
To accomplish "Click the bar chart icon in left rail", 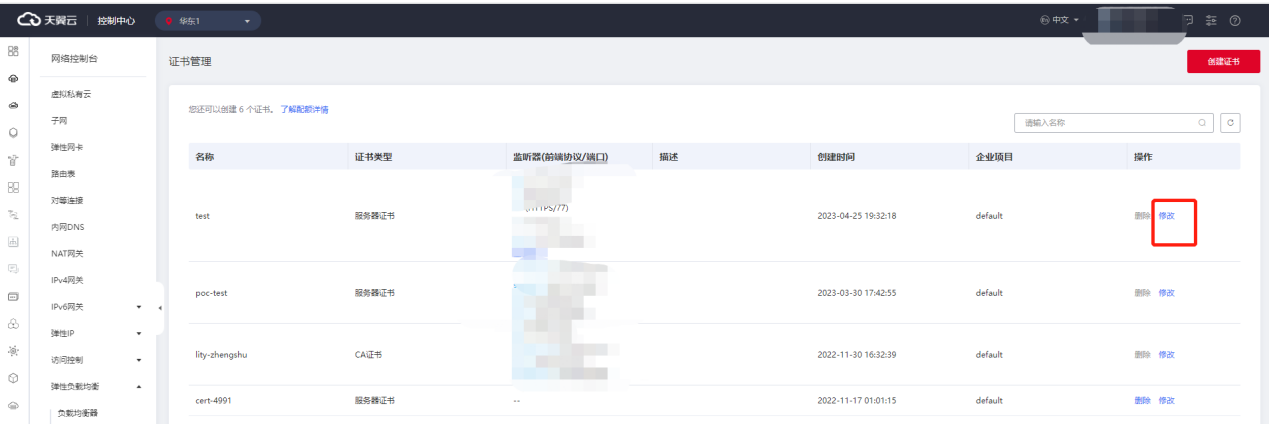I will click(x=14, y=241).
